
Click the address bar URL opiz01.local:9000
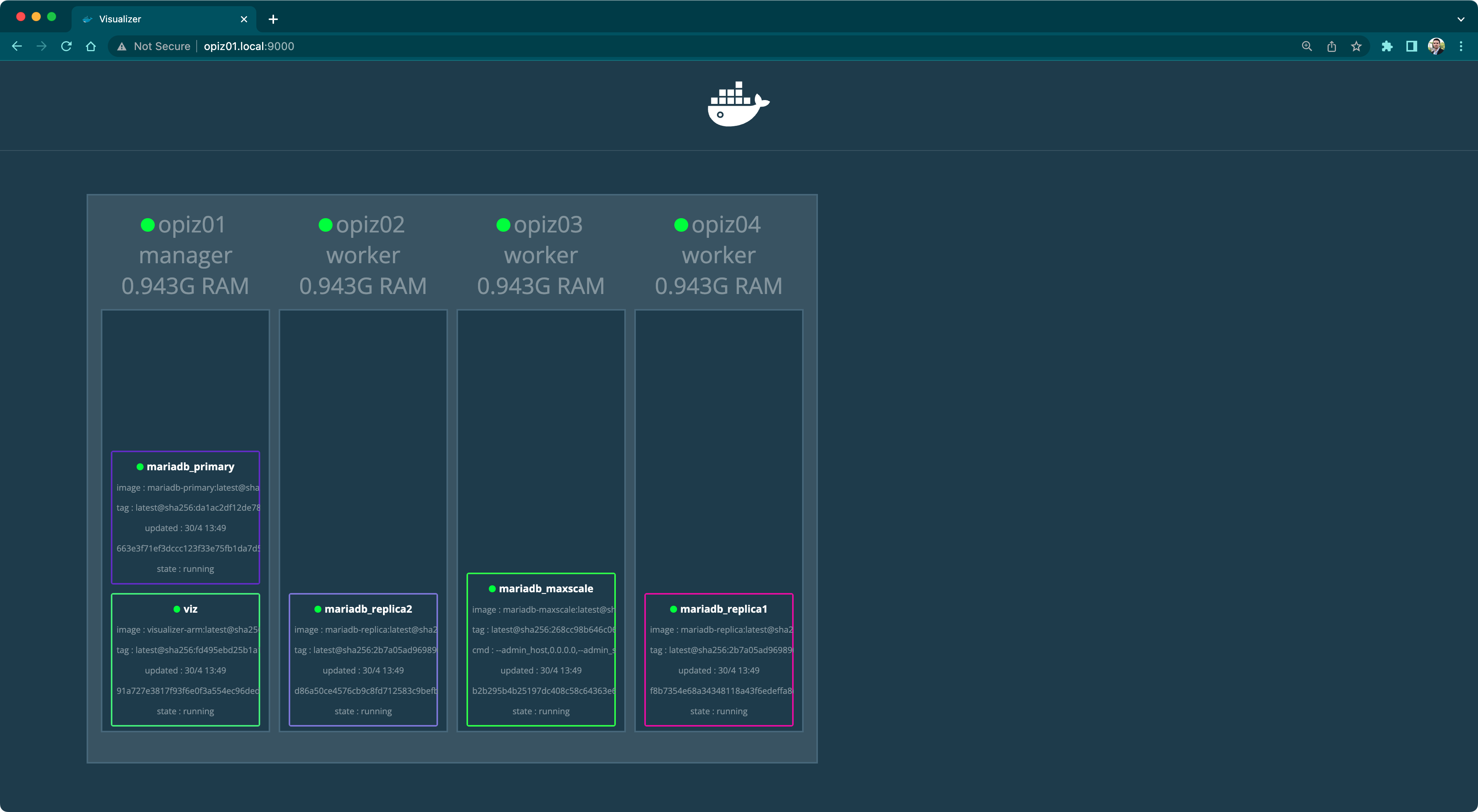tap(249, 47)
